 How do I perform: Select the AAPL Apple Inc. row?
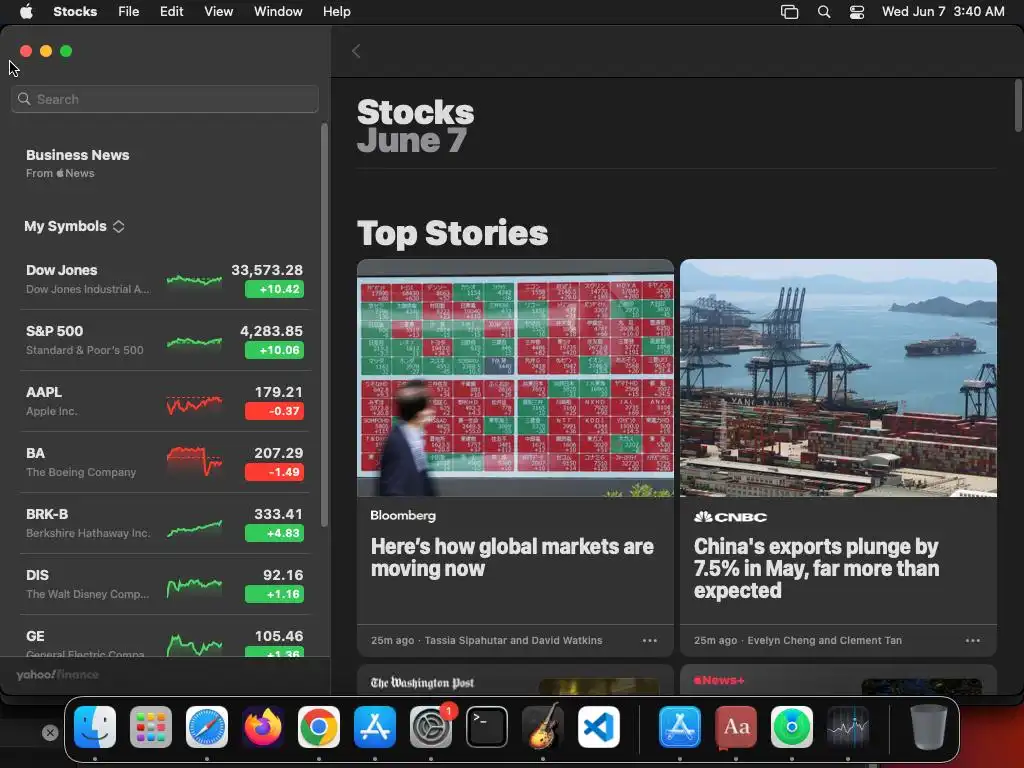[165, 401]
